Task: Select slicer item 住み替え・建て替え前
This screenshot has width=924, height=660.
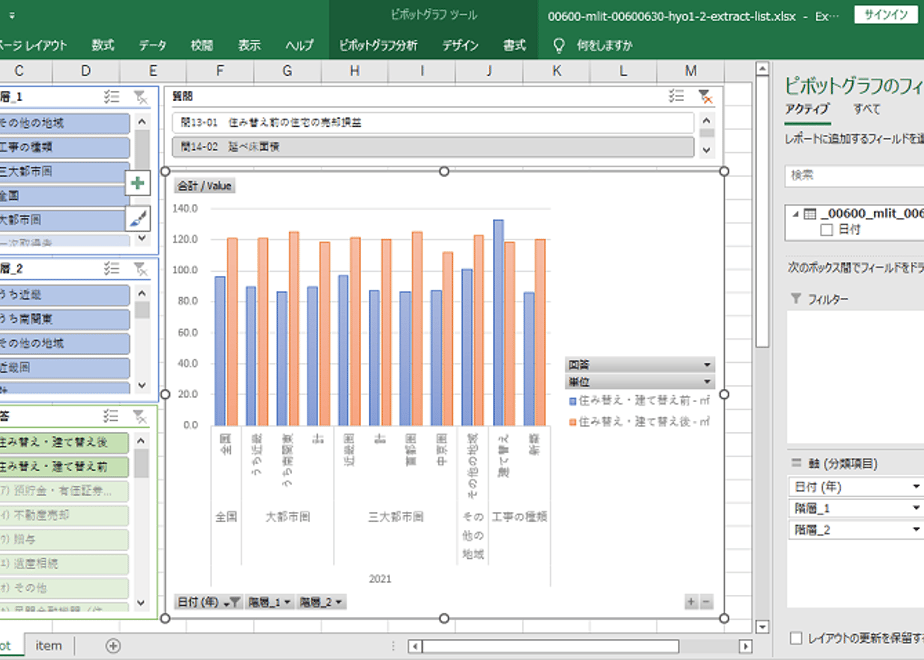Action: pos(63,467)
